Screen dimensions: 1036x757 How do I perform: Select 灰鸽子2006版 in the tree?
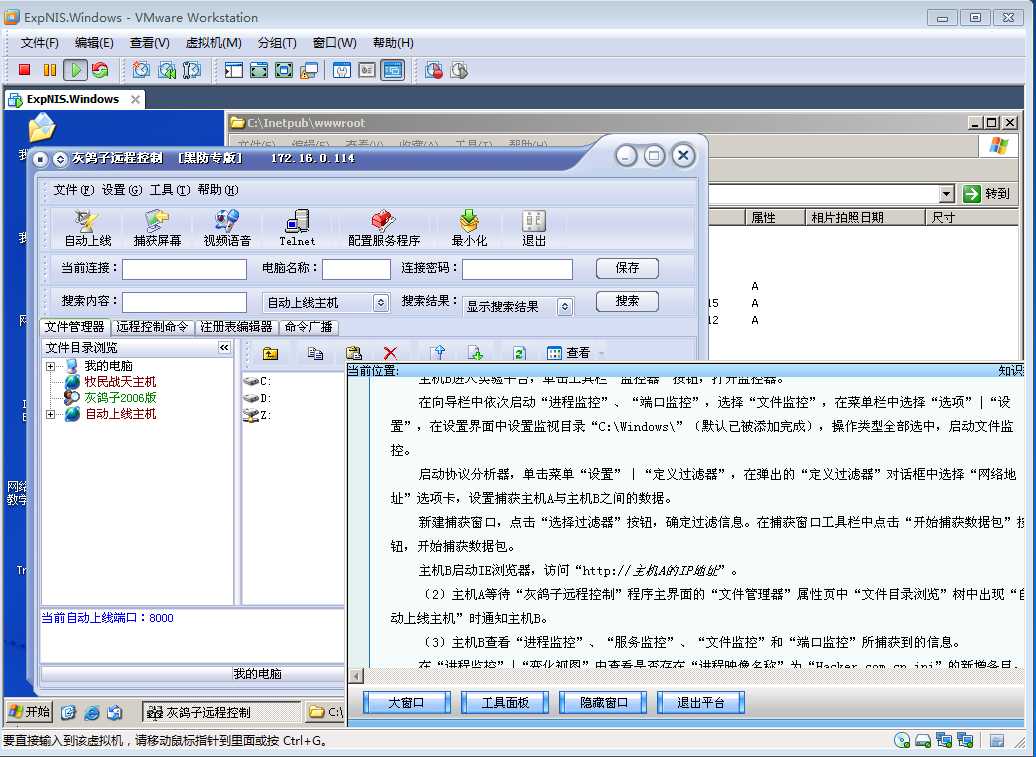[120, 398]
